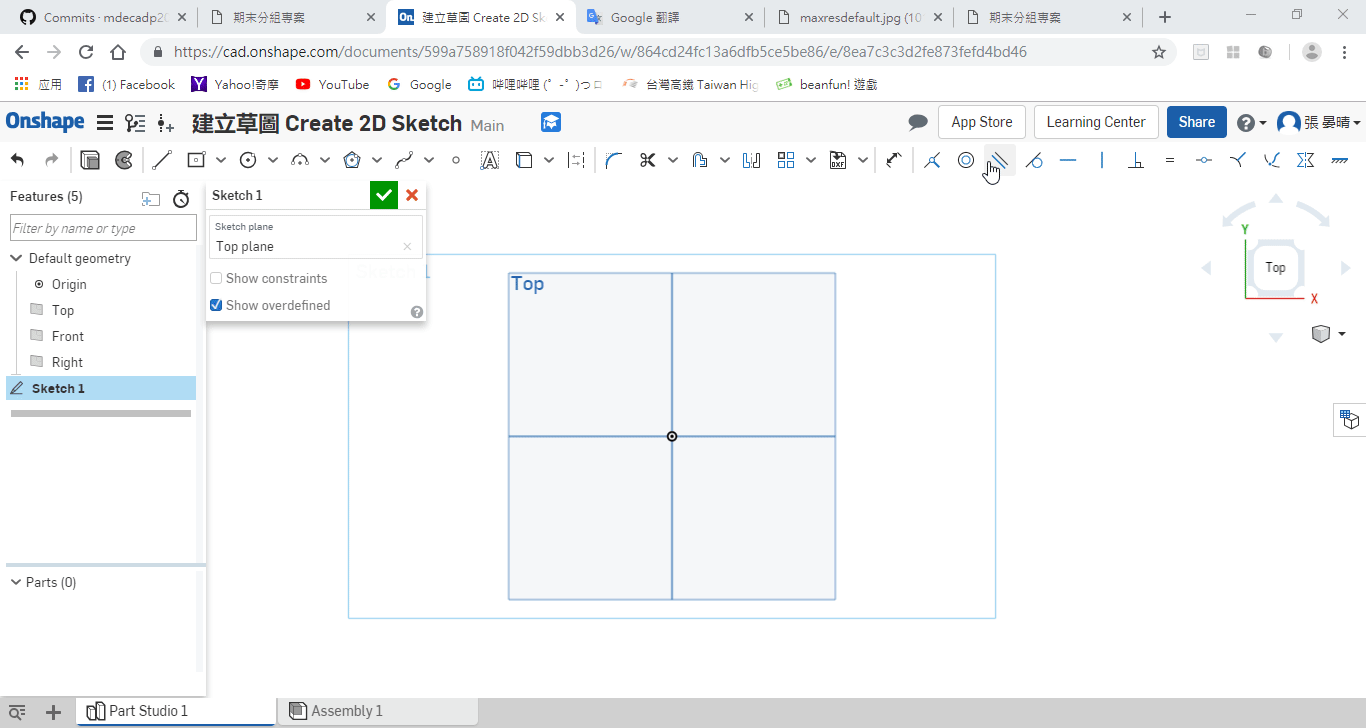The image size is (1366, 728).
Task: Expand the rectangle tool dropdown arrow
Action: 221,160
